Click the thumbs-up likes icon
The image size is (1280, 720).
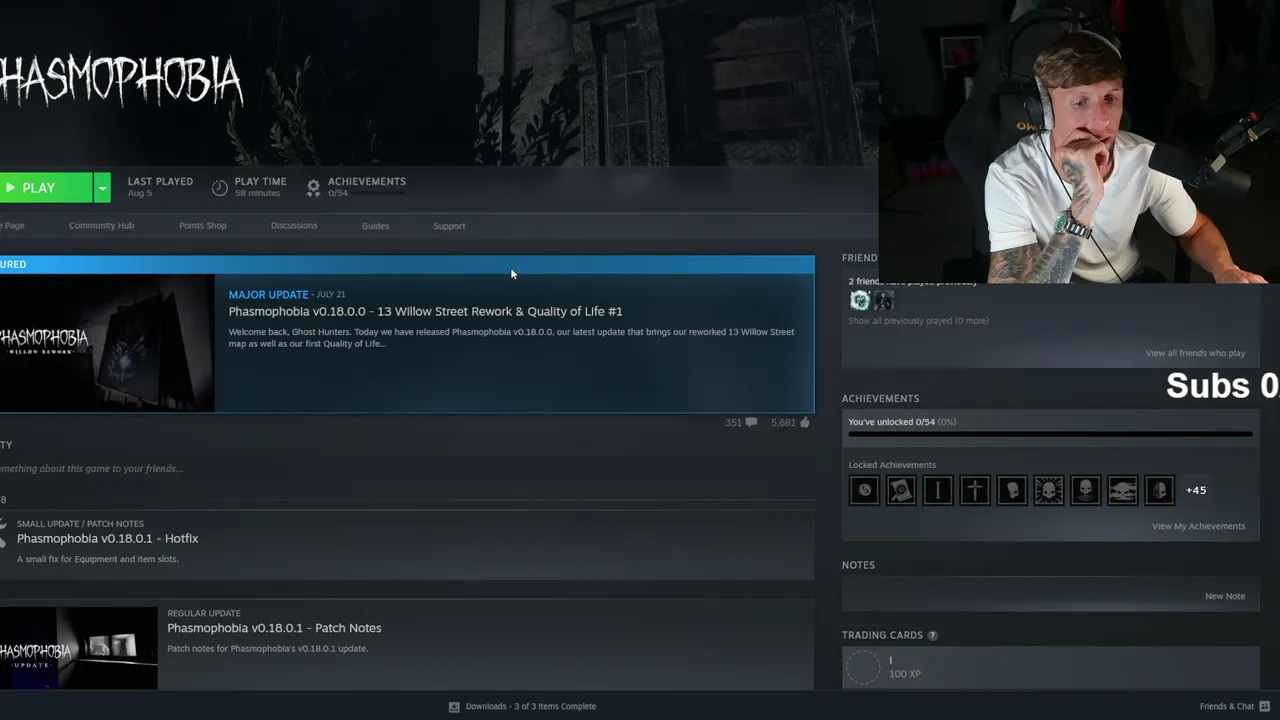click(x=805, y=423)
